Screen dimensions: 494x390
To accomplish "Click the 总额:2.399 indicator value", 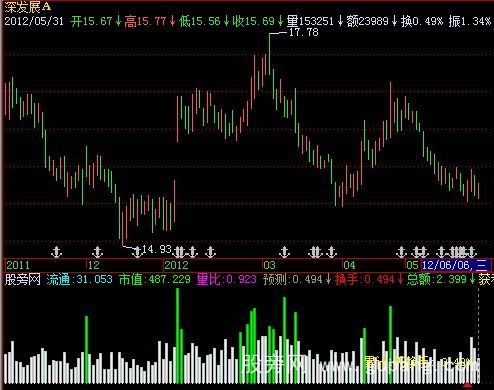I will tap(437, 279).
